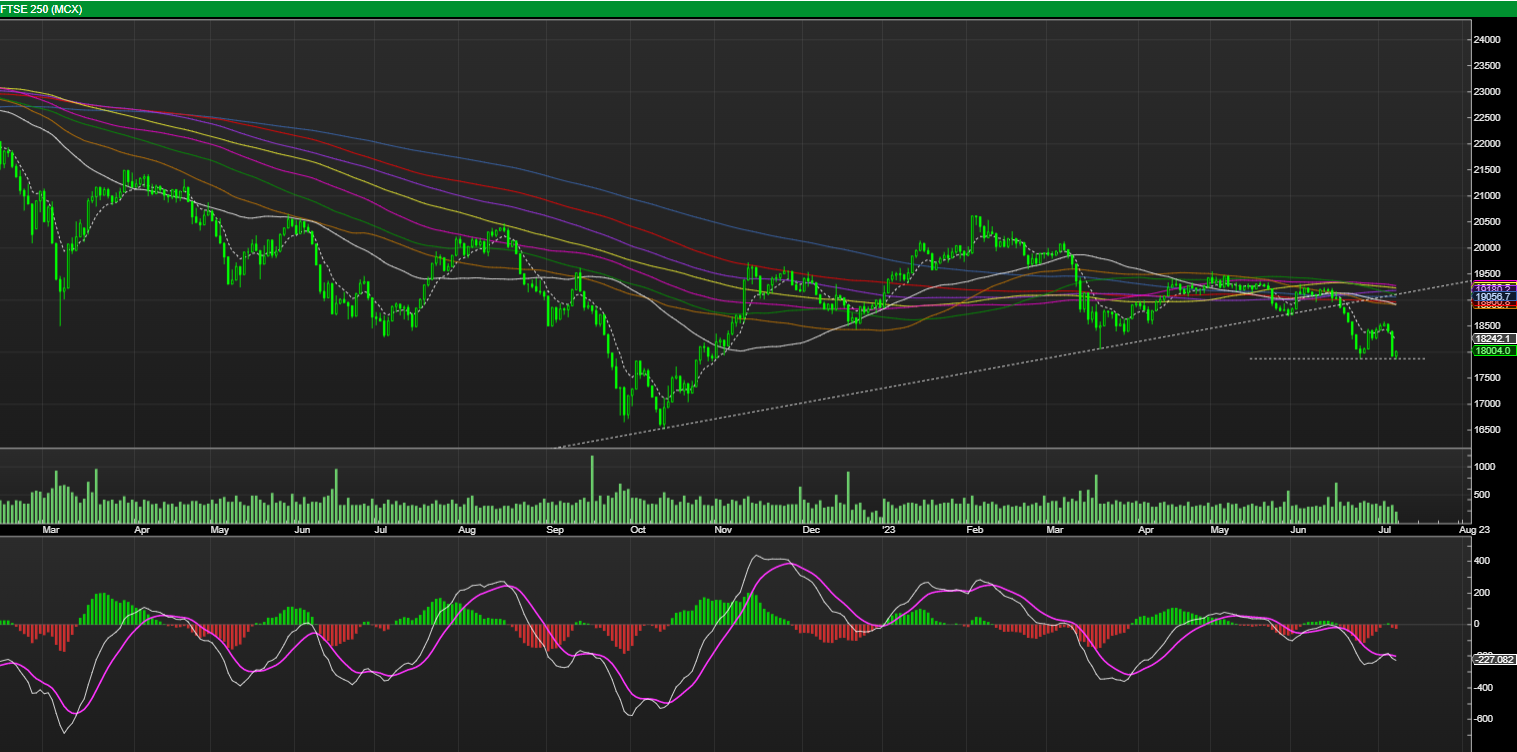This screenshot has height=752, width=1517.
Task: Click the "21000" price axis label
Action: coord(1487,196)
